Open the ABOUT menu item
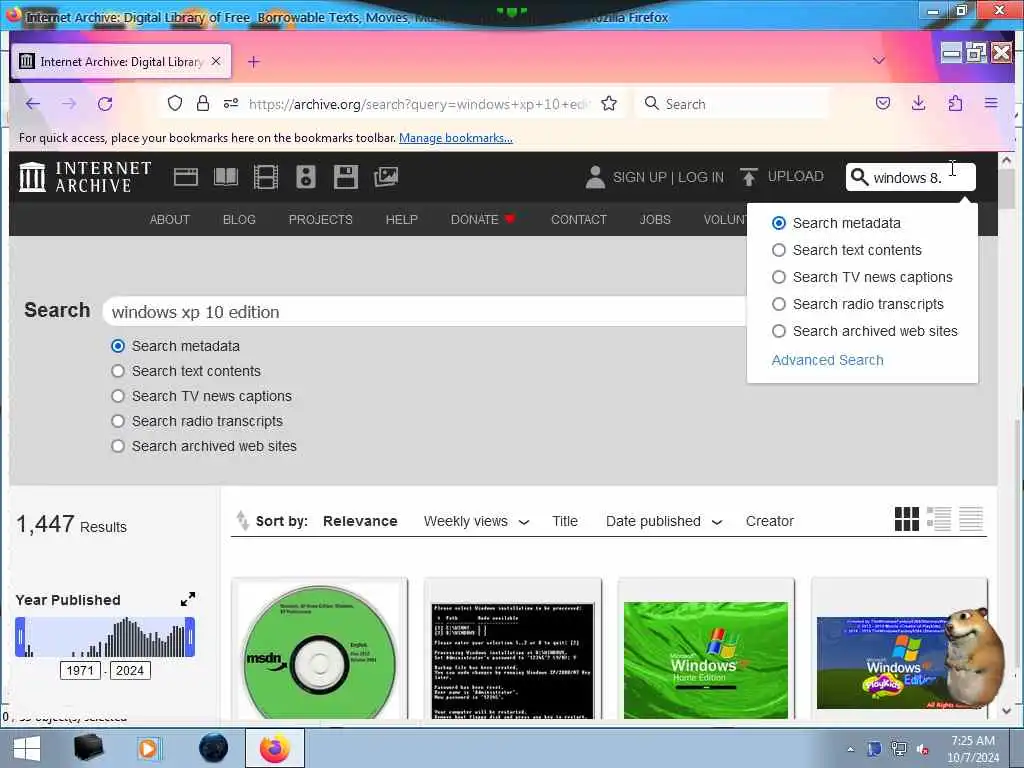 pyautogui.click(x=170, y=219)
